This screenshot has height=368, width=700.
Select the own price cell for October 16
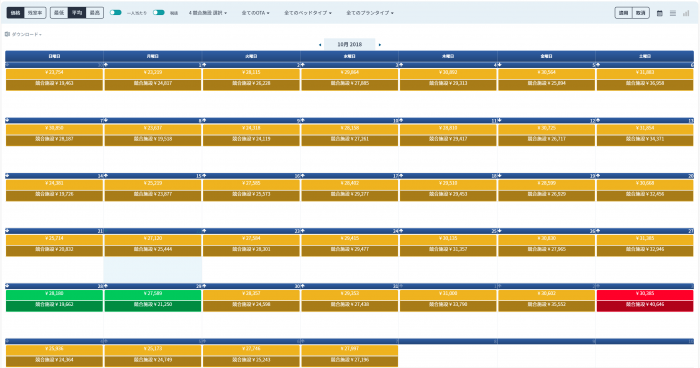[x=251, y=184]
